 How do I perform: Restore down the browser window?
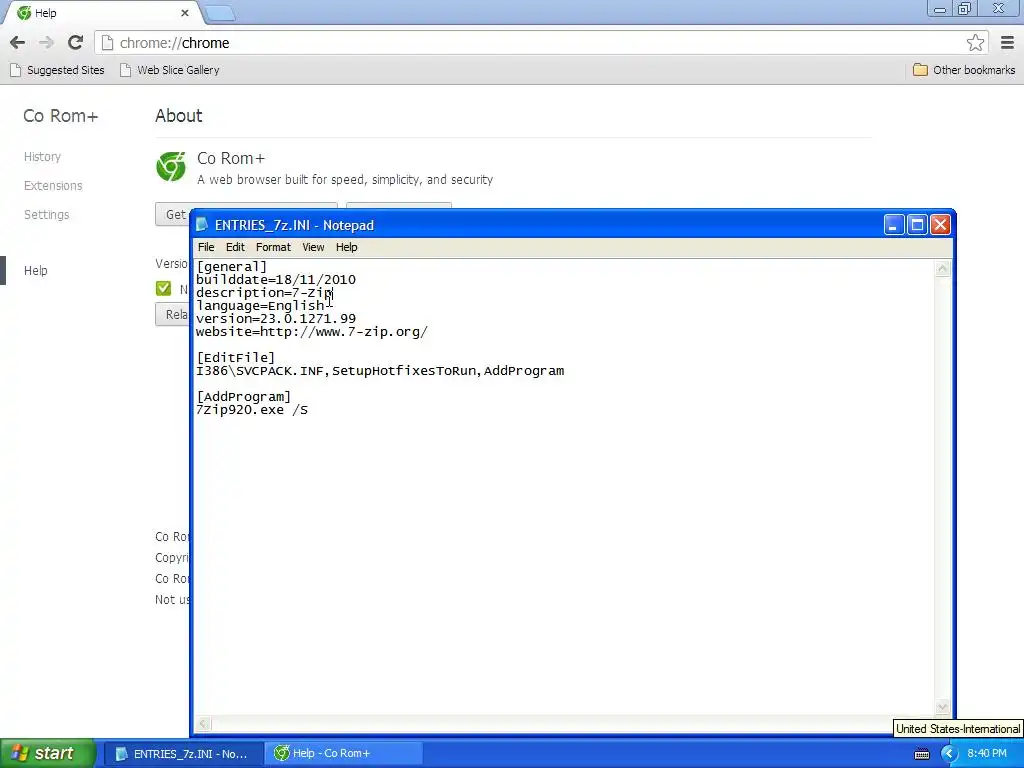(964, 9)
